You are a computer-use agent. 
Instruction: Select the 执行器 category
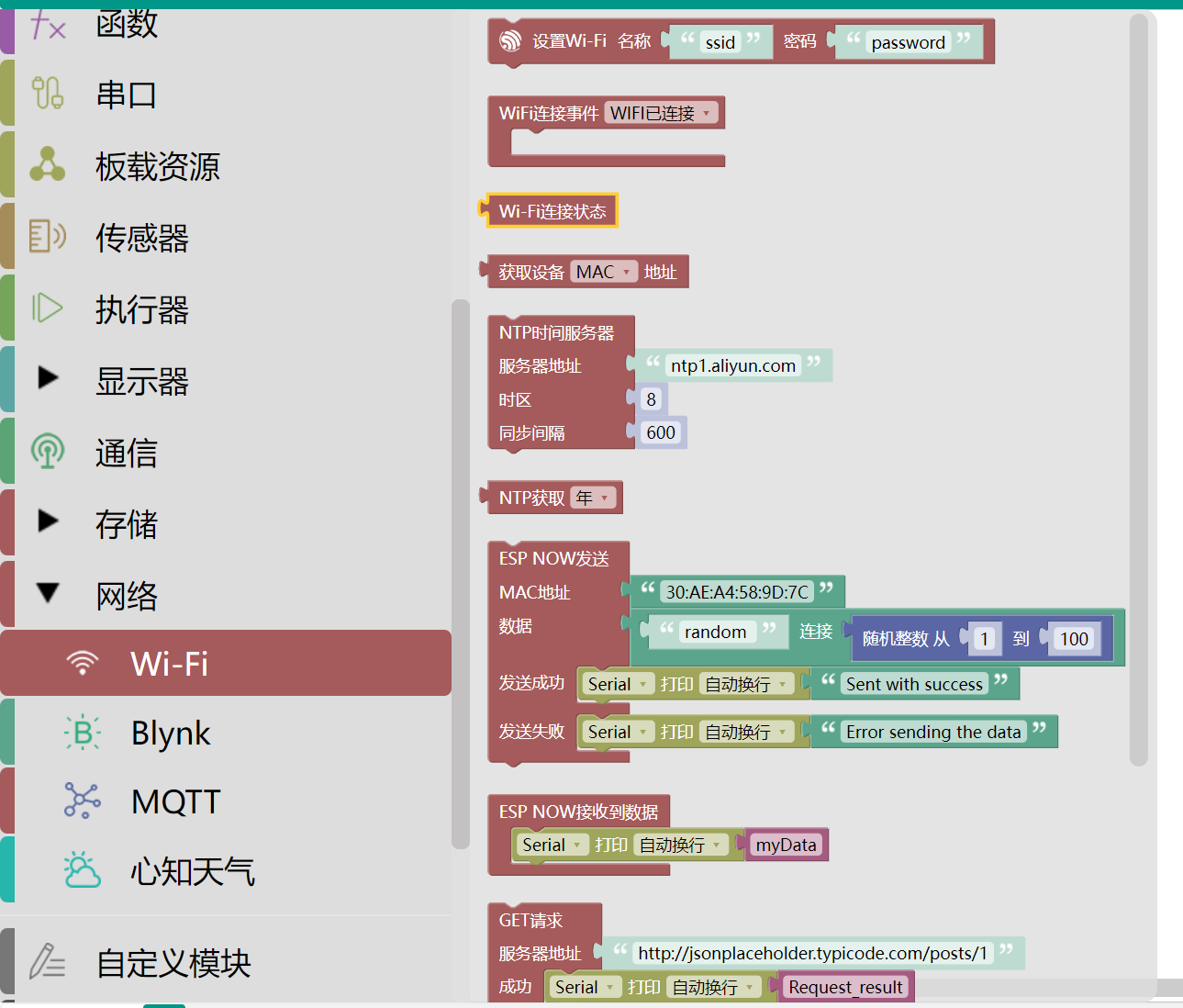tap(142, 309)
